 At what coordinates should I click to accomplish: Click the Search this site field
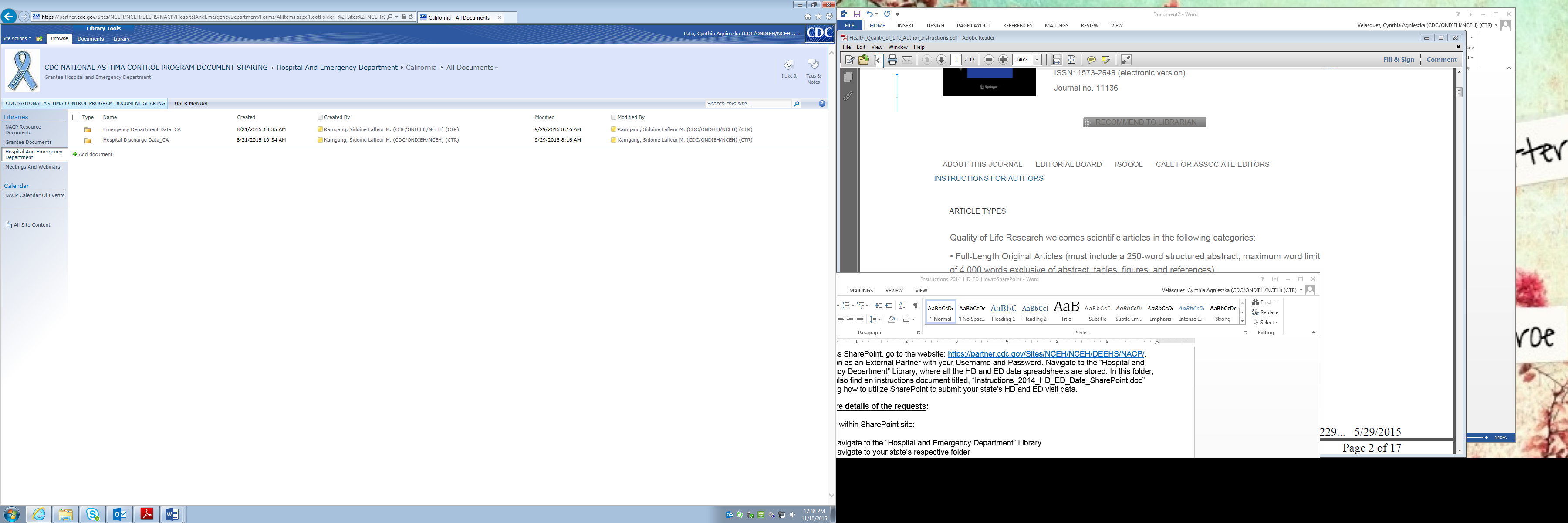coord(747,104)
